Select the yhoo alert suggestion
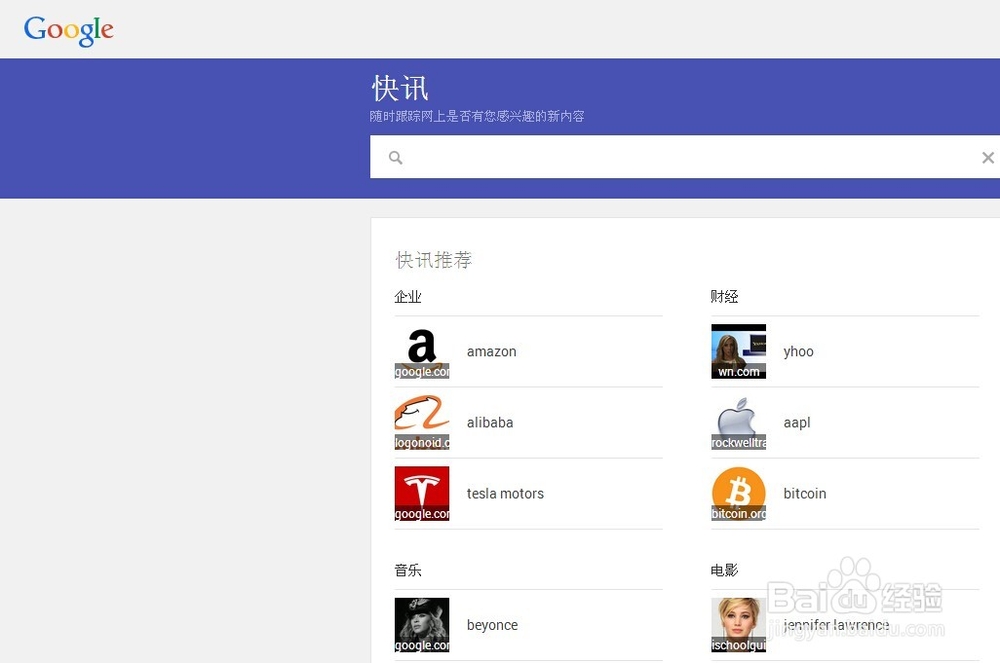This screenshot has width=1000, height=663. point(798,352)
